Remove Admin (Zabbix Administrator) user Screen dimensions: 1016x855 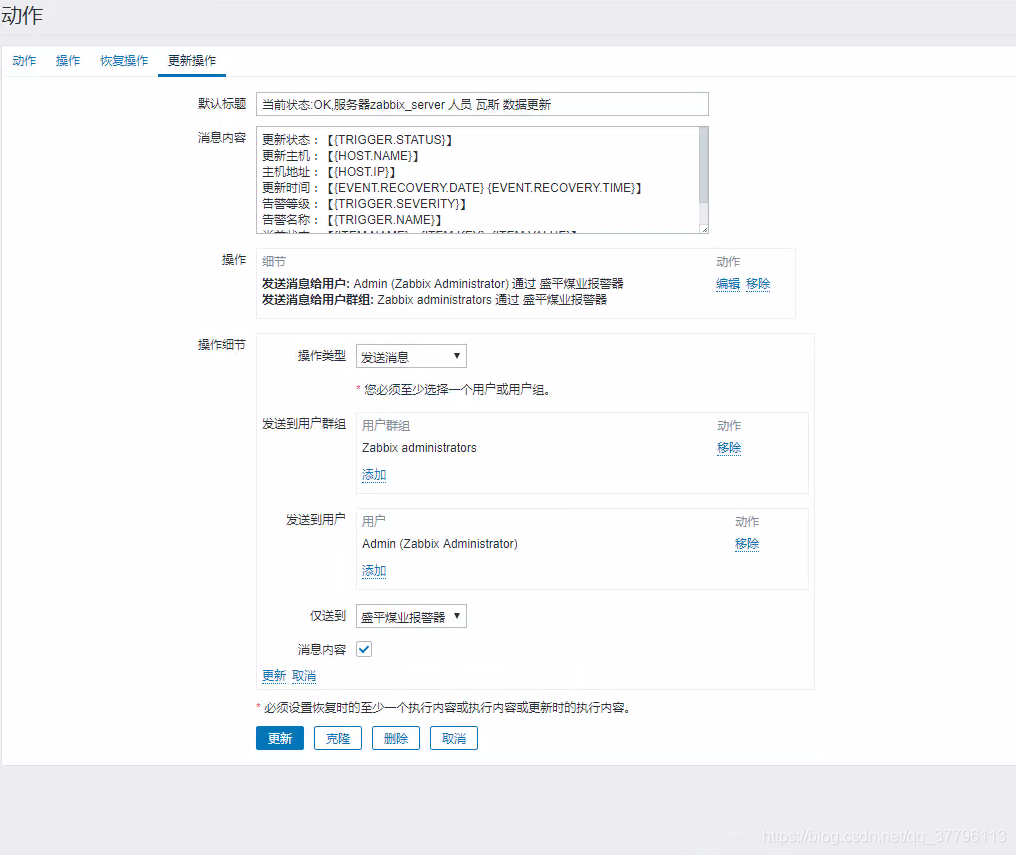[747, 543]
